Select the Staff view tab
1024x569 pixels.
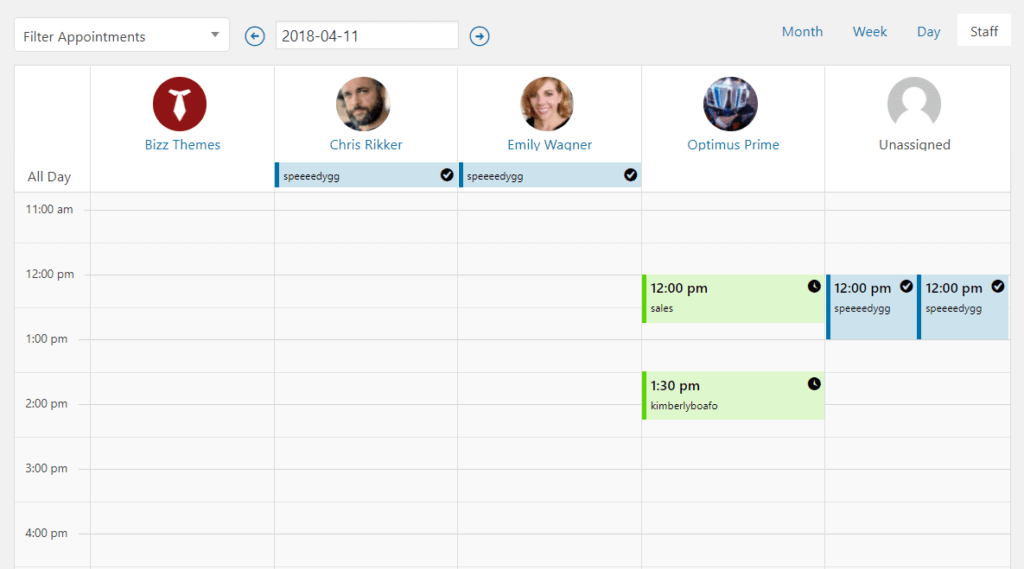984,31
